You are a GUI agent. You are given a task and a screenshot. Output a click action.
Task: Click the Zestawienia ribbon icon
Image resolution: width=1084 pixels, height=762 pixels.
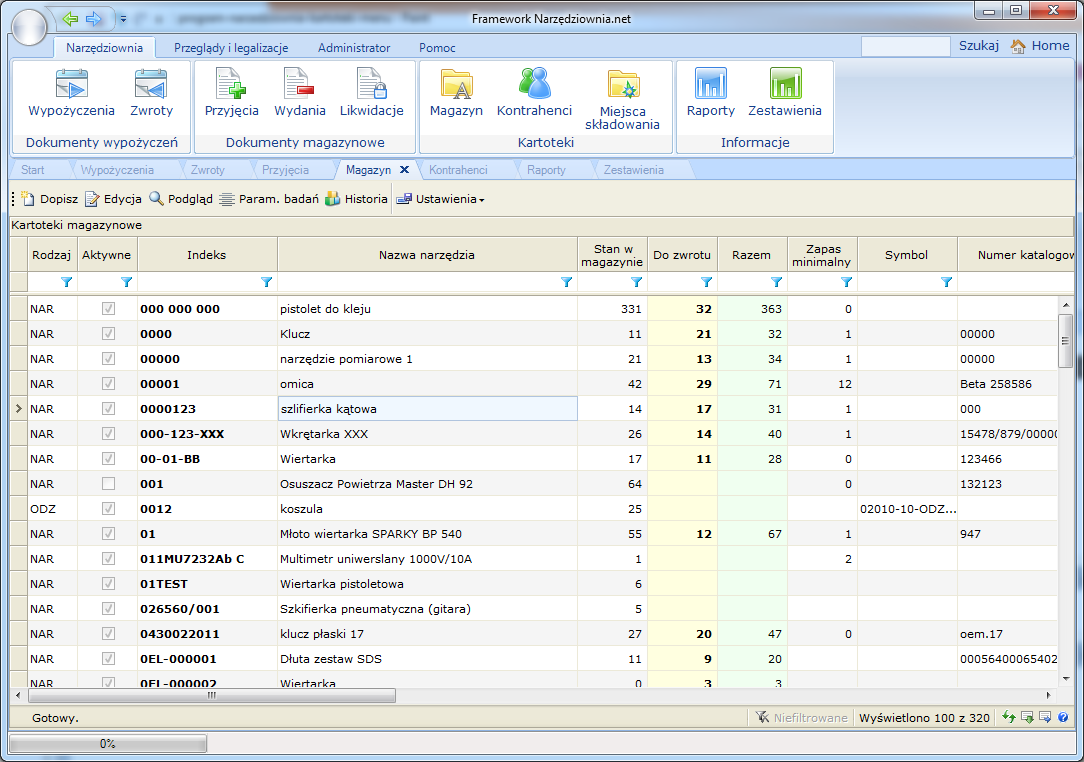(784, 93)
